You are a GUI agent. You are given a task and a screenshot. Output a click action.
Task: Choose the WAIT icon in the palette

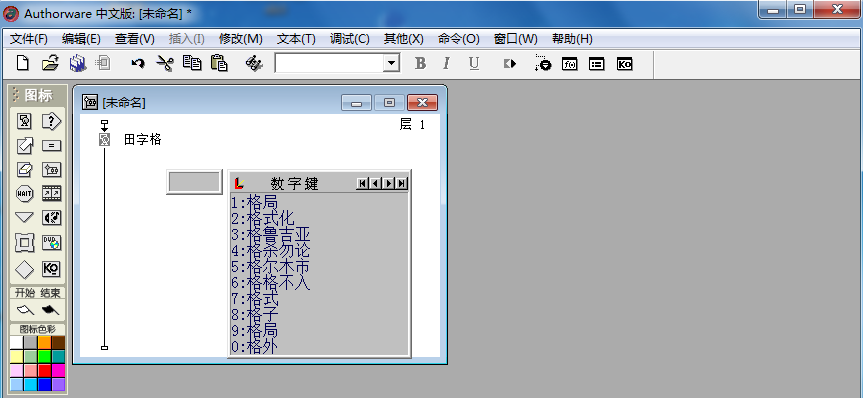coord(24,194)
